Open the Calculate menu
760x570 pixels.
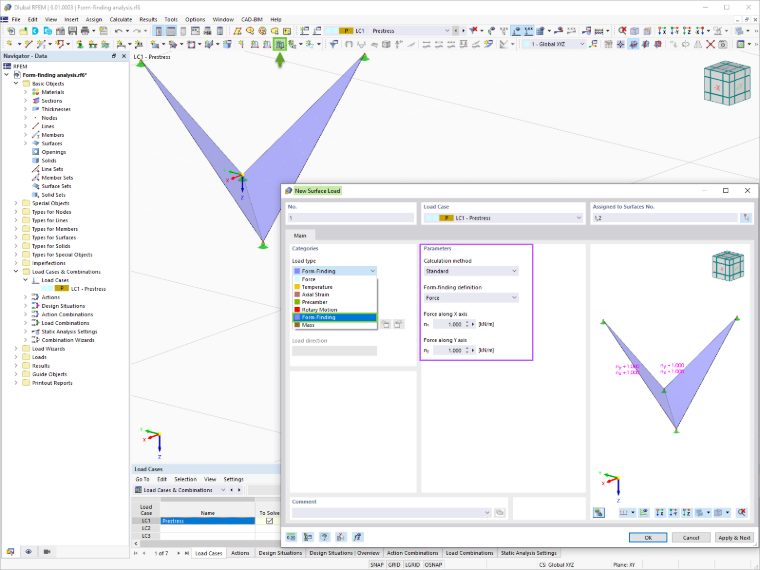tap(121, 19)
